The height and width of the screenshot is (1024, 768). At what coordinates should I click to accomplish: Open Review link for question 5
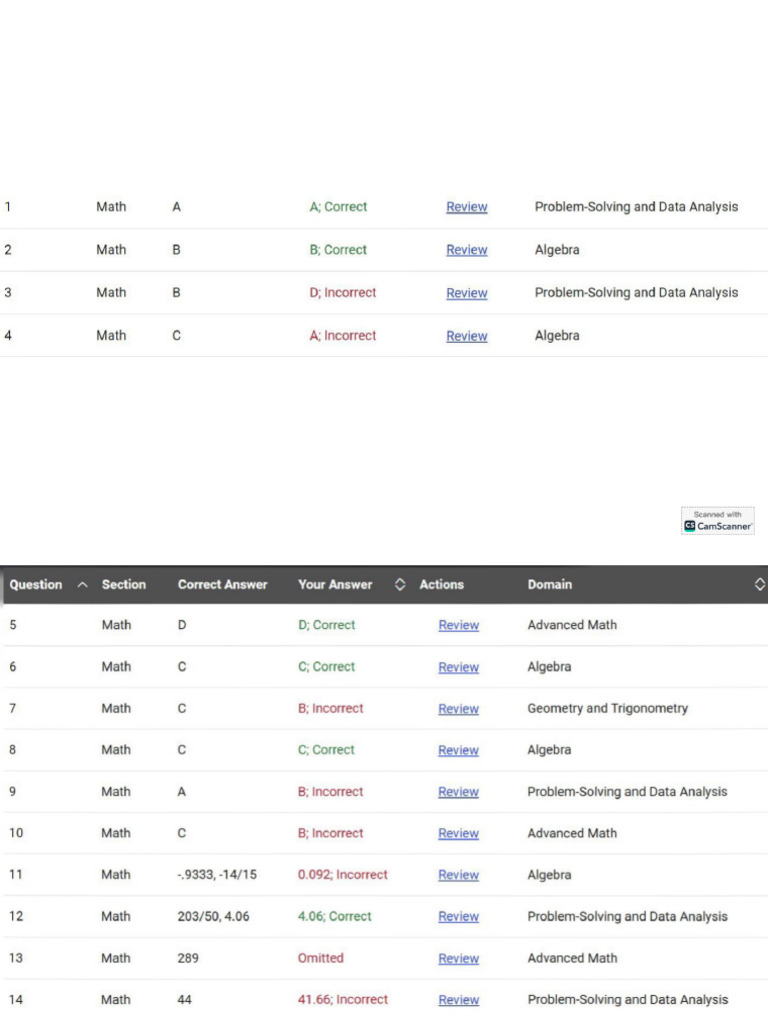click(458, 625)
